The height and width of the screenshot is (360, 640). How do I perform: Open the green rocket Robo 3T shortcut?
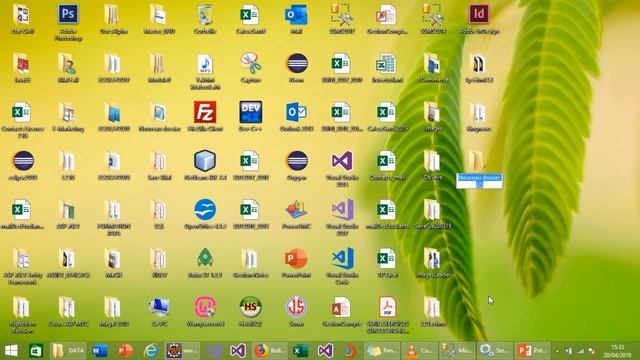coord(205,258)
